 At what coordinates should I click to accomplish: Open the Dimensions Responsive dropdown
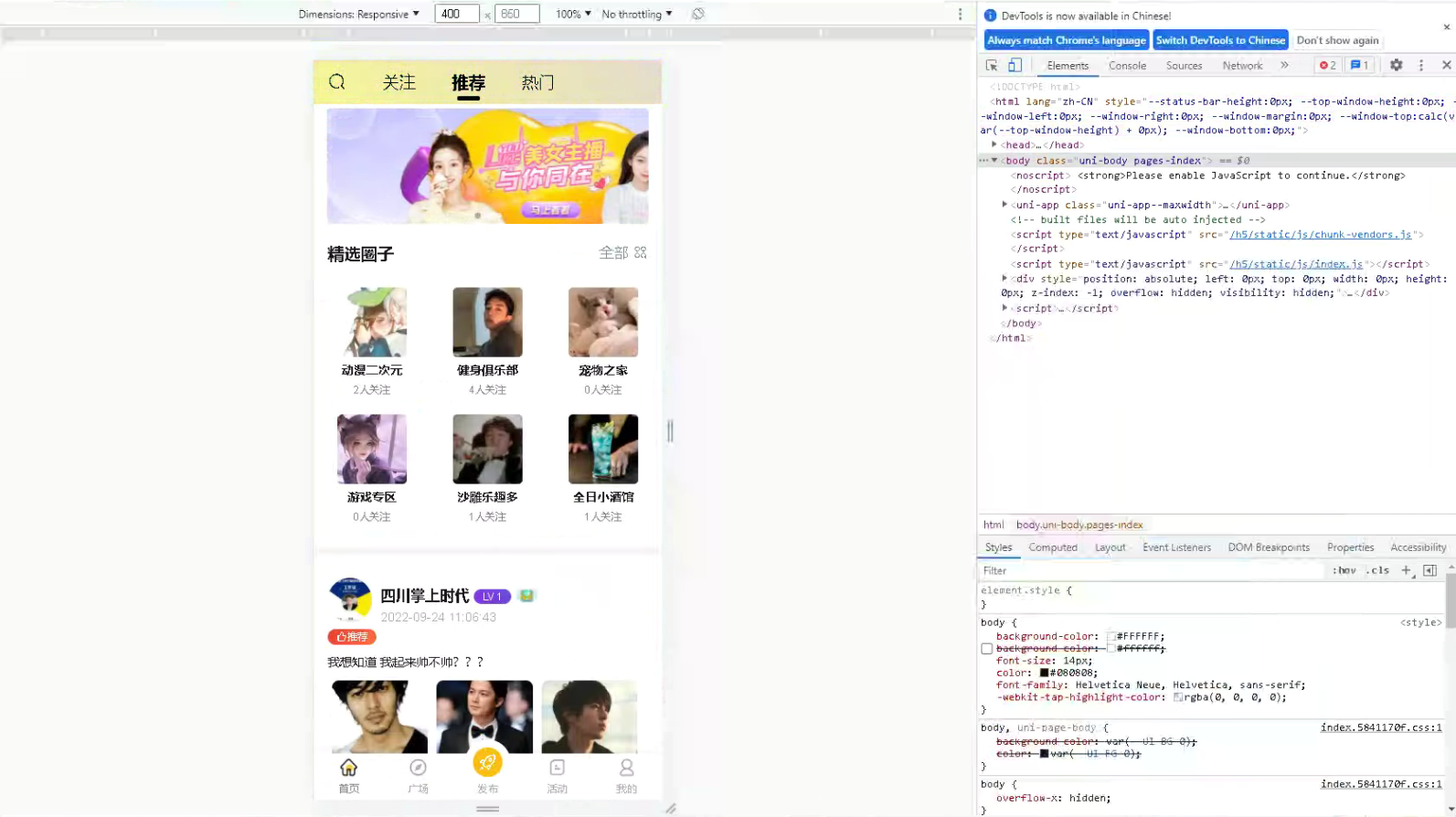pos(358,14)
